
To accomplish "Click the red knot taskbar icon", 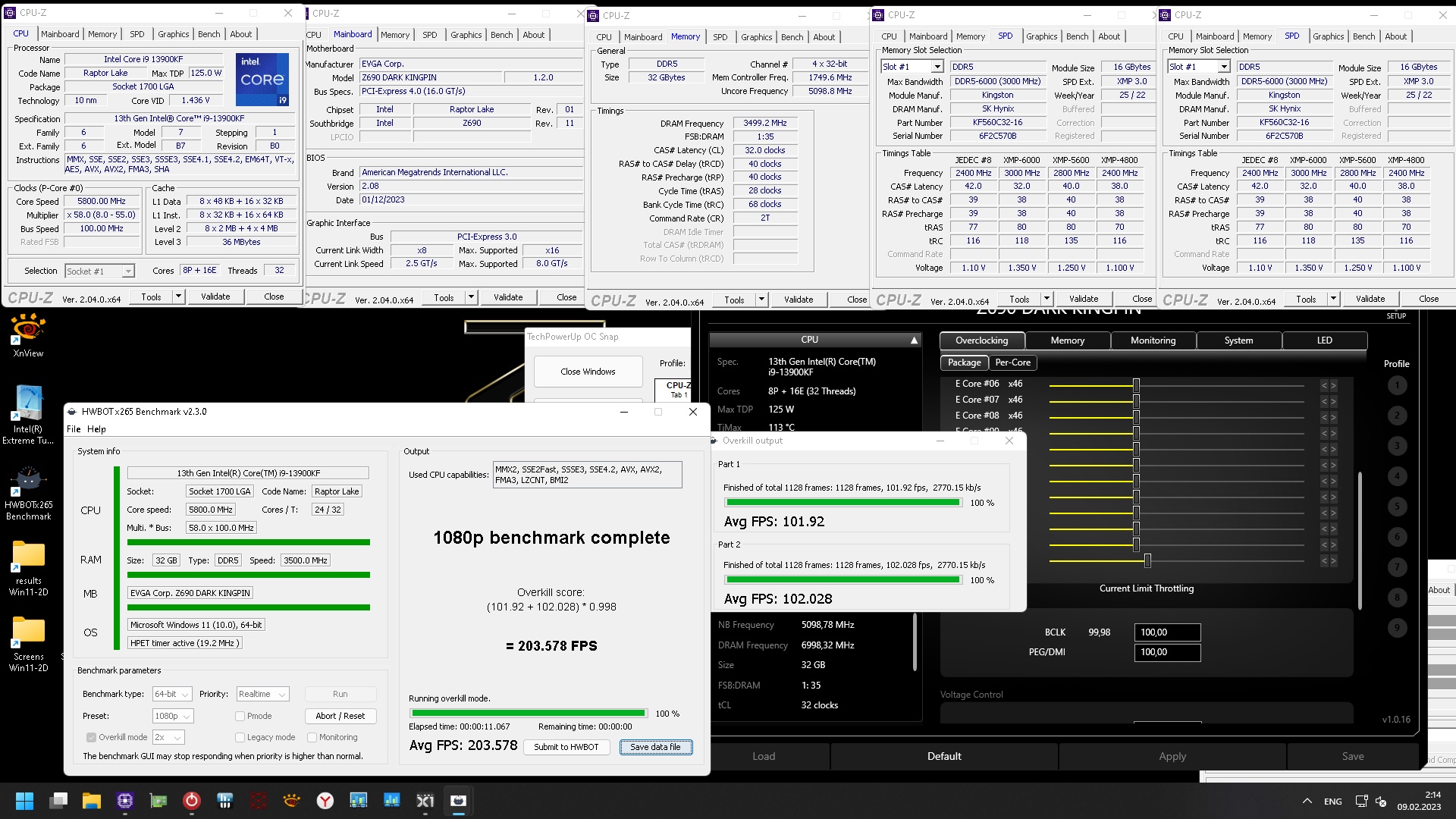I will (259, 801).
